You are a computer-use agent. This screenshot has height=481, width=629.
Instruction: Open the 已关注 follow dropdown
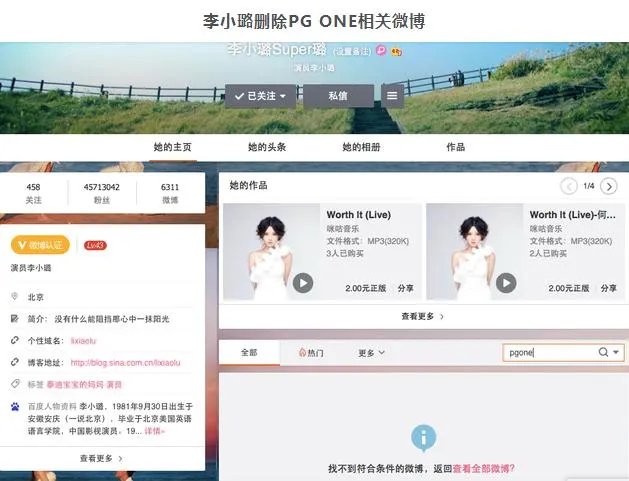click(x=260, y=96)
